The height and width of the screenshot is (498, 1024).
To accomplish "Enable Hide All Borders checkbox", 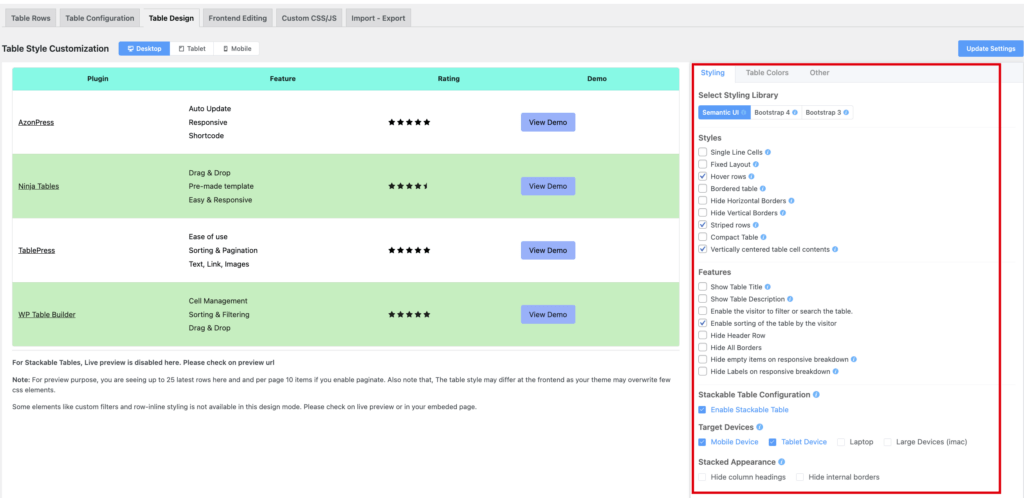I will [703, 347].
